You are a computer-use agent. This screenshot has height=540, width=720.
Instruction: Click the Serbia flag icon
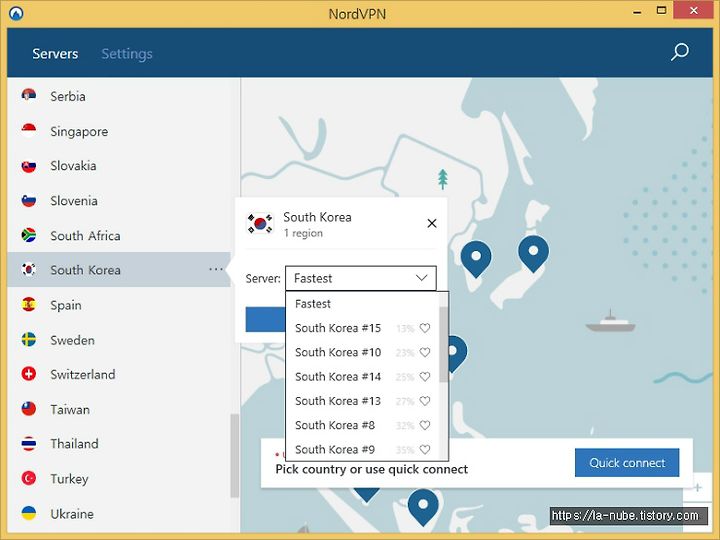(x=29, y=96)
